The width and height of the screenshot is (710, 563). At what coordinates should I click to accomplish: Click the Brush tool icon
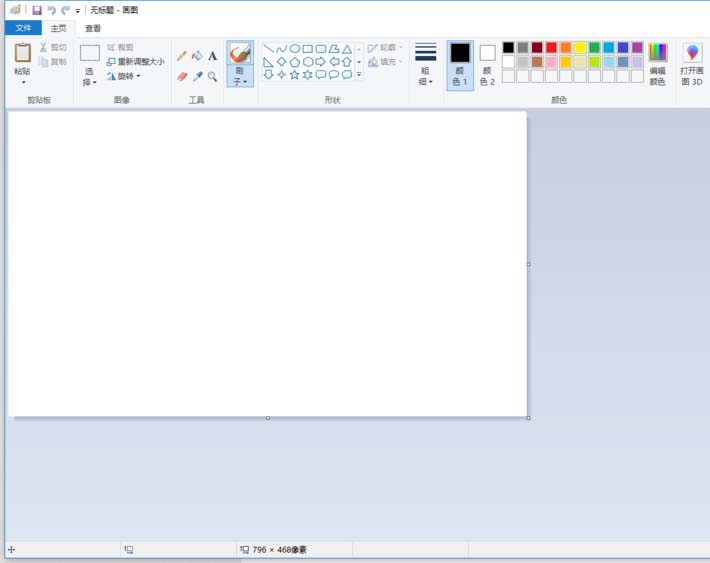[x=240, y=53]
